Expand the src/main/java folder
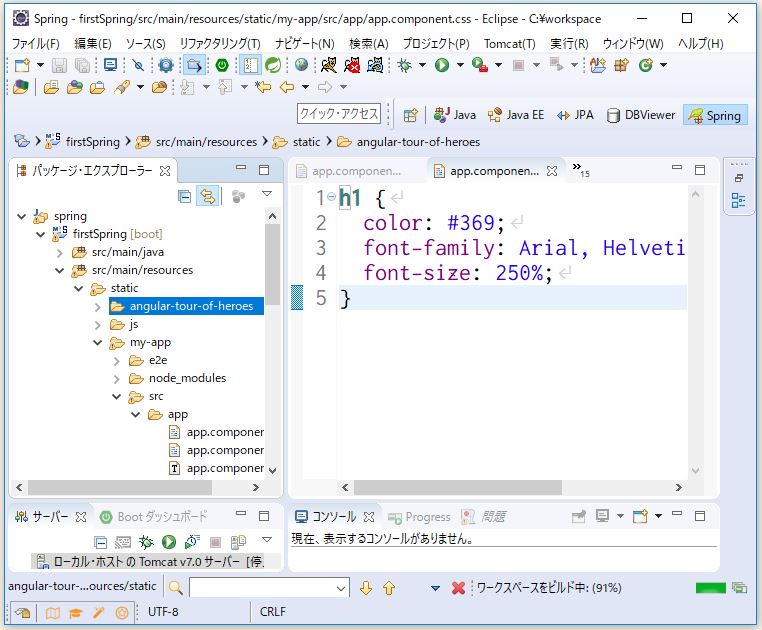Screen dimensions: 762x630 (x=59, y=253)
